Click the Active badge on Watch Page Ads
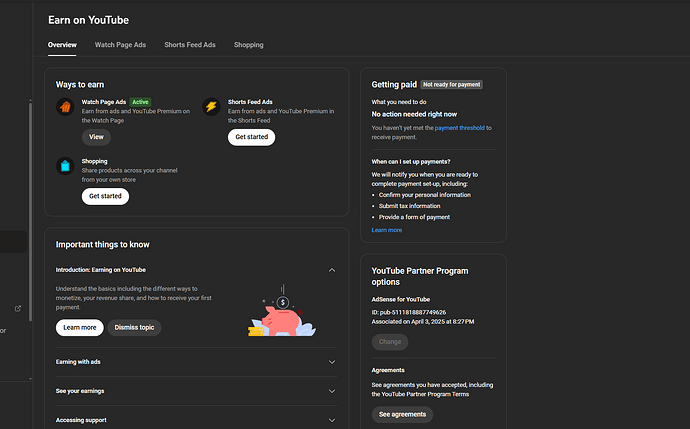Viewport: 690px width, 429px height. [140, 102]
